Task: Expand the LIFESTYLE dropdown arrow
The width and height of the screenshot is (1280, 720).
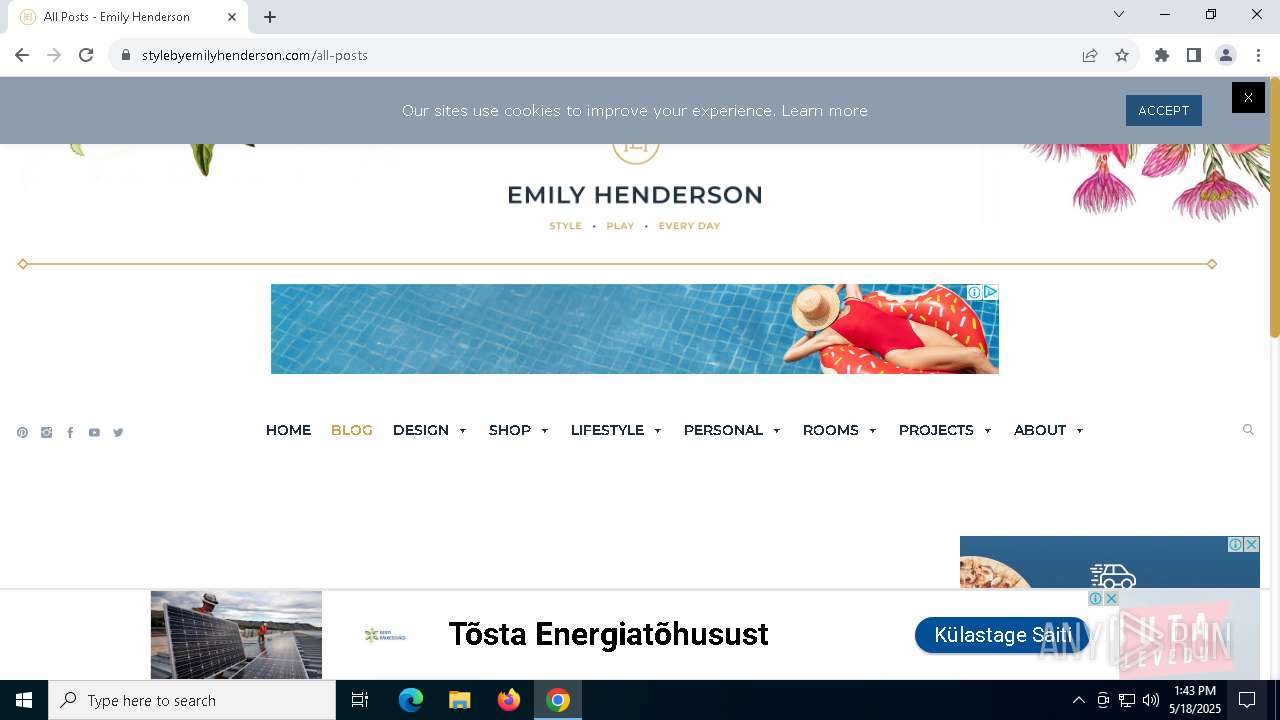Action: coord(658,431)
